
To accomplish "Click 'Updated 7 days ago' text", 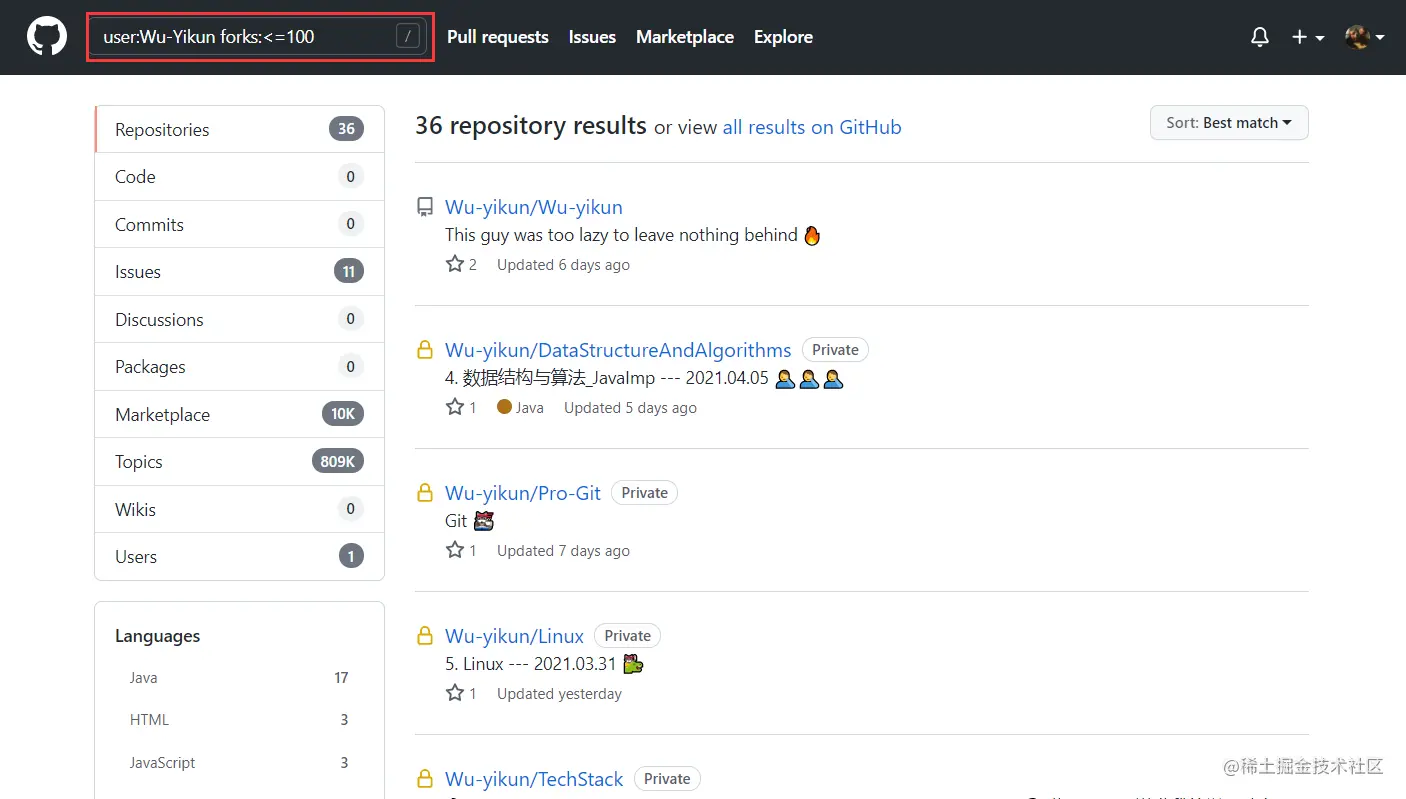I will (563, 551).
